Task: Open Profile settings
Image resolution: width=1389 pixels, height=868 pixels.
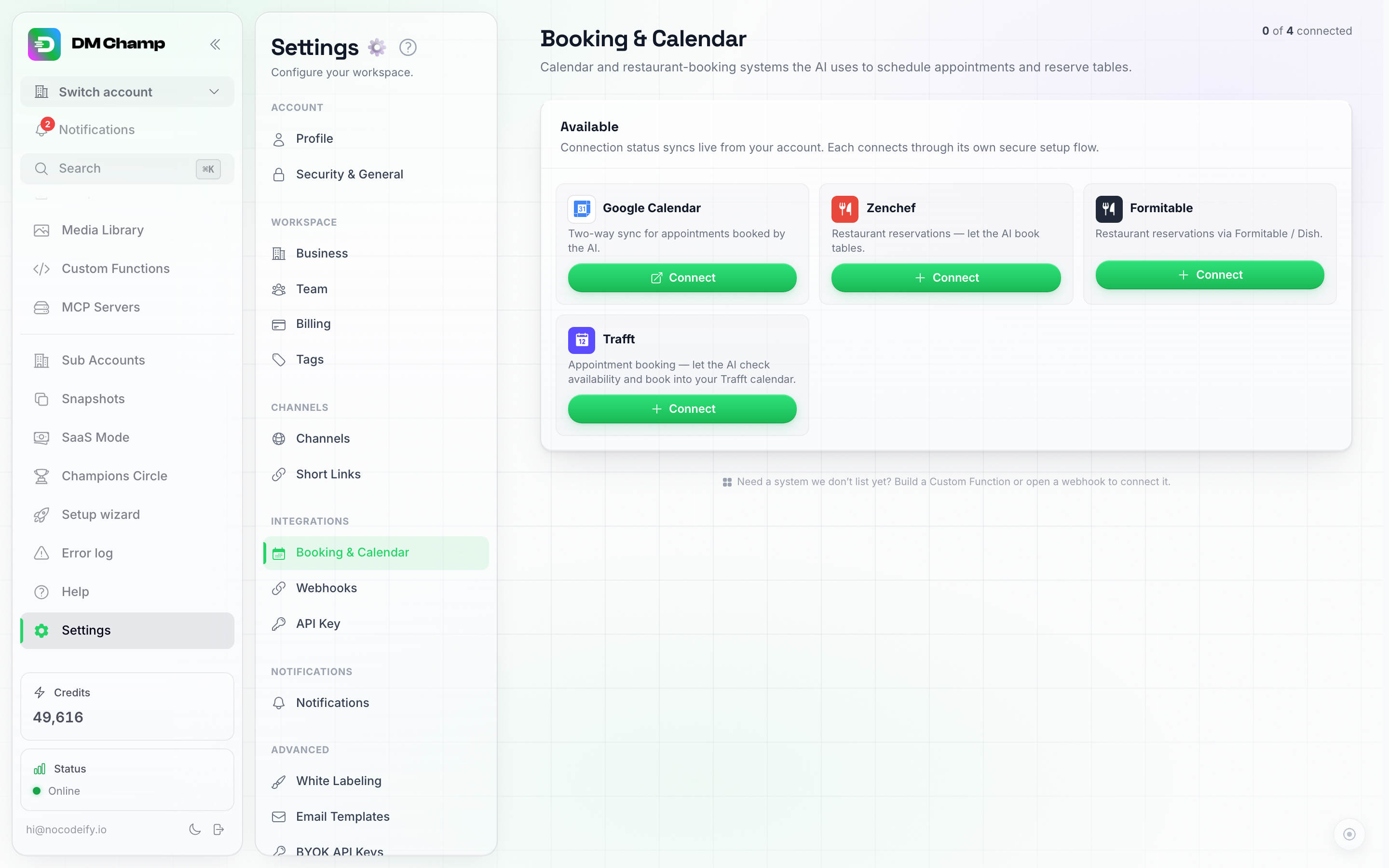Action: click(x=376, y=139)
